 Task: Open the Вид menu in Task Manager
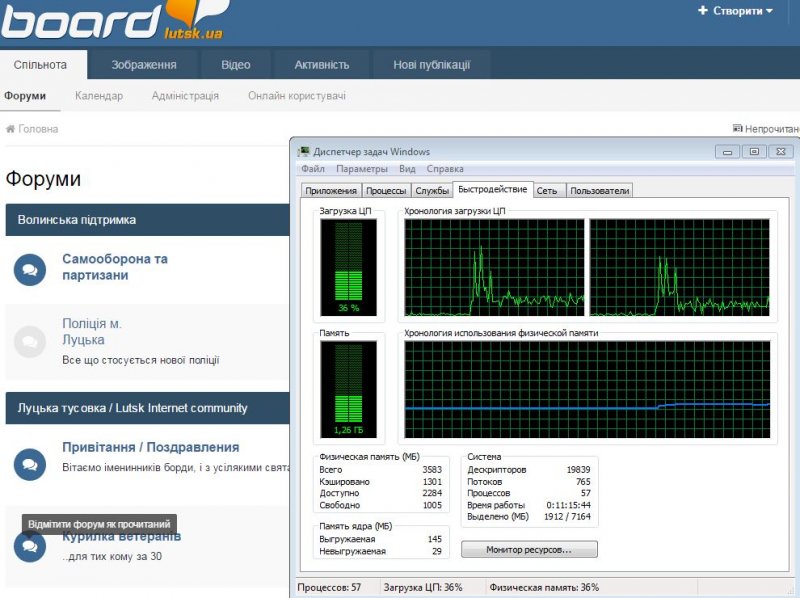click(407, 169)
